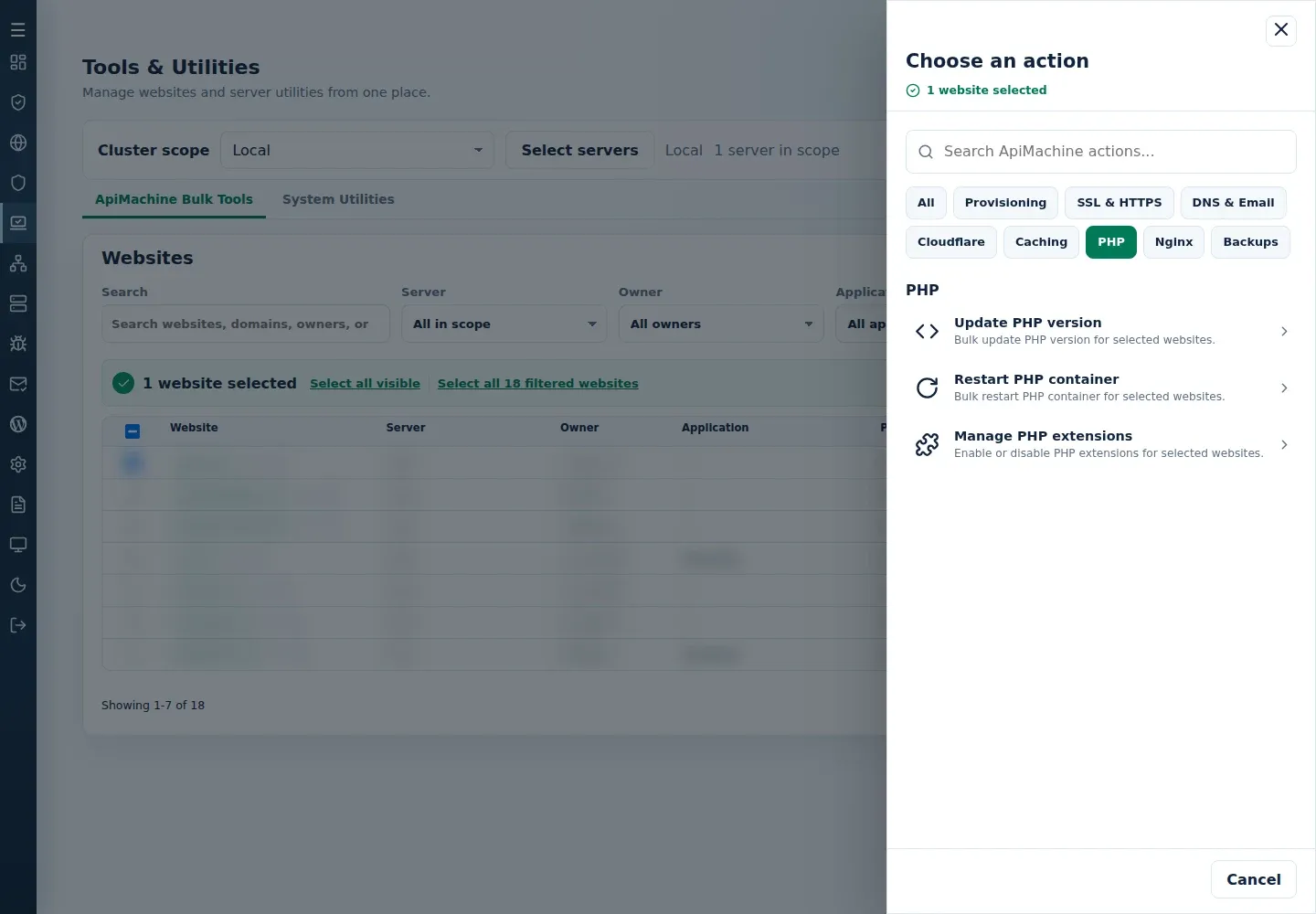Open the settings gear icon in sidebar
Screen dimensions: 1316x914
[18, 464]
